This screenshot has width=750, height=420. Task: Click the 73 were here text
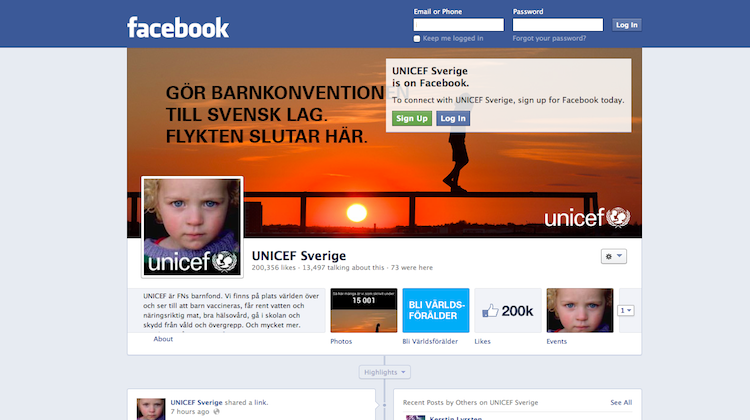click(x=412, y=267)
